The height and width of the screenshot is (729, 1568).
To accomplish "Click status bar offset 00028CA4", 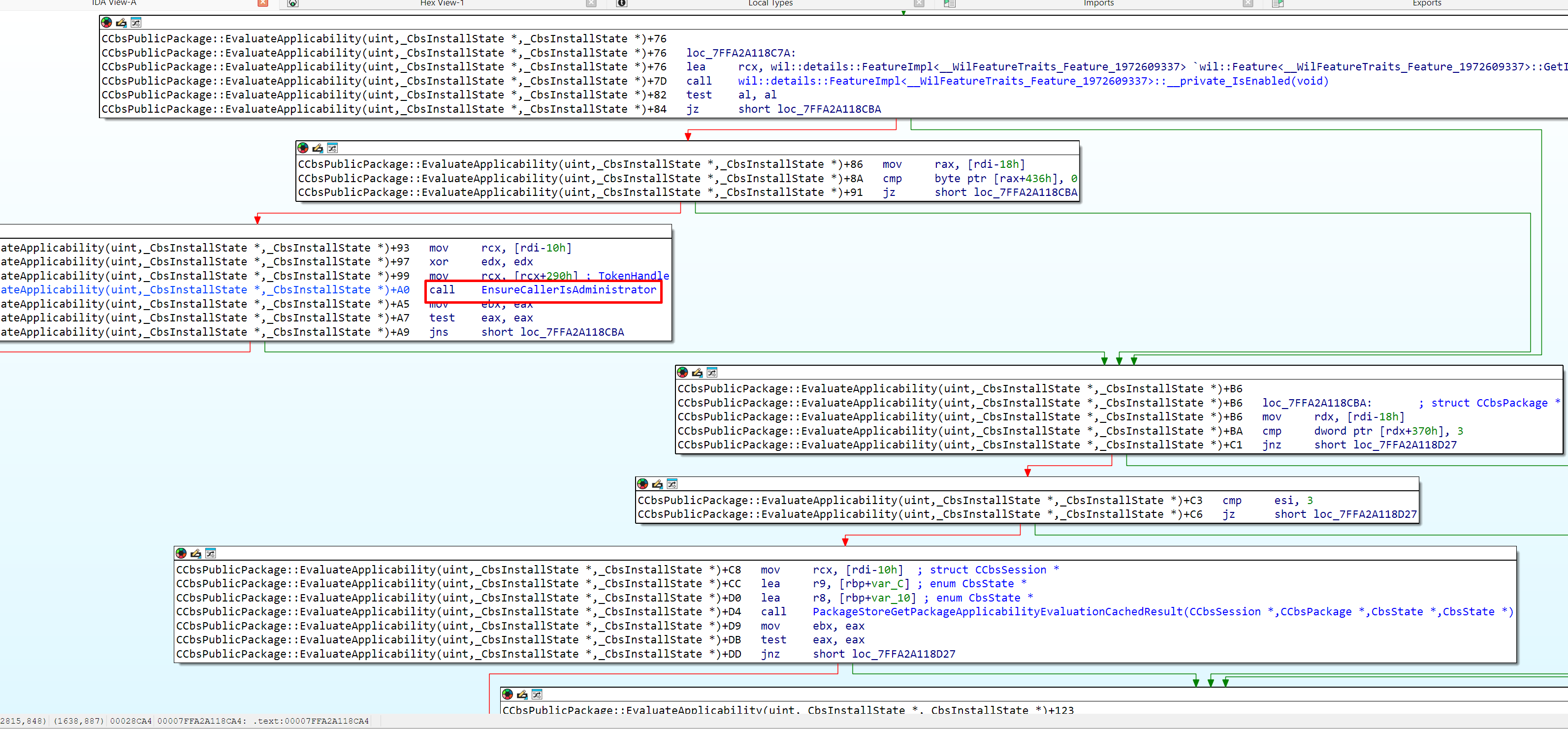I will 130,721.
